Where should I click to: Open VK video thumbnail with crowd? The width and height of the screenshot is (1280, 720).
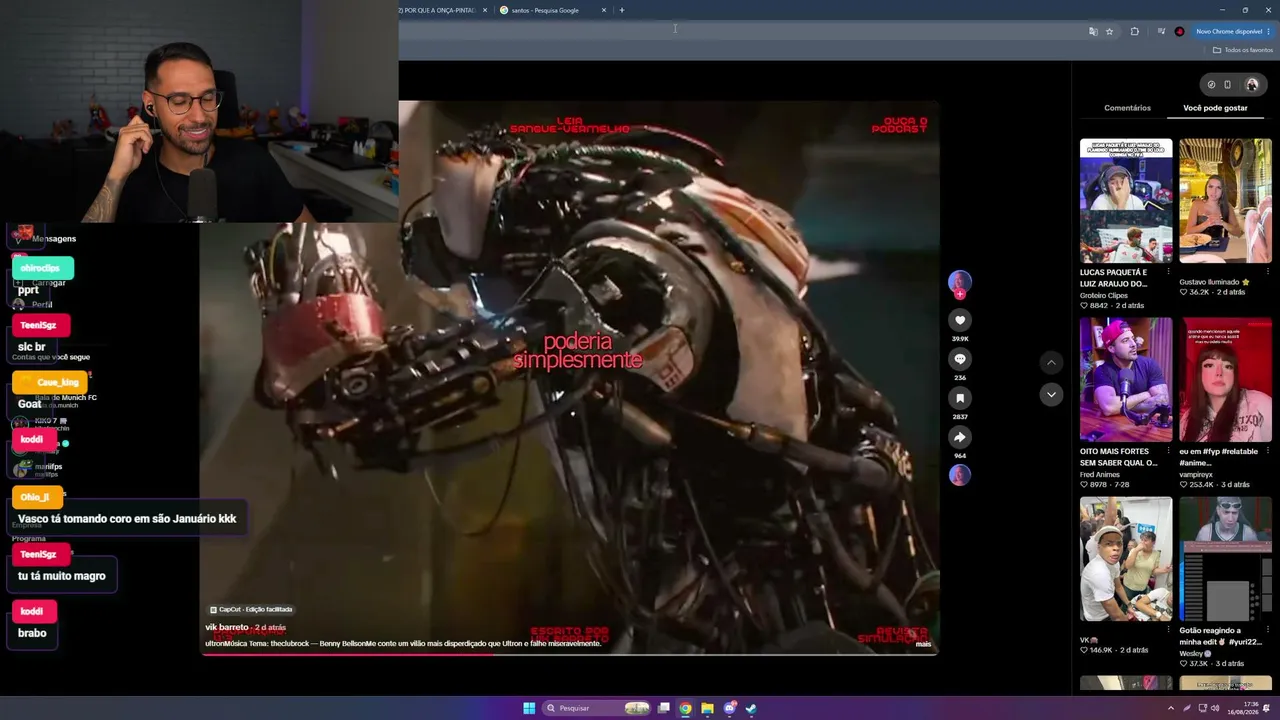pyautogui.click(x=1126, y=559)
